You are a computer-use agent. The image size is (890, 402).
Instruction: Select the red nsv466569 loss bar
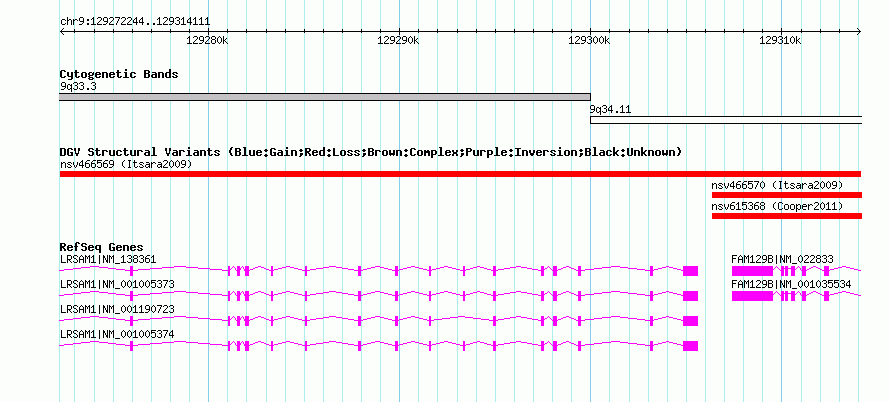tap(460, 174)
